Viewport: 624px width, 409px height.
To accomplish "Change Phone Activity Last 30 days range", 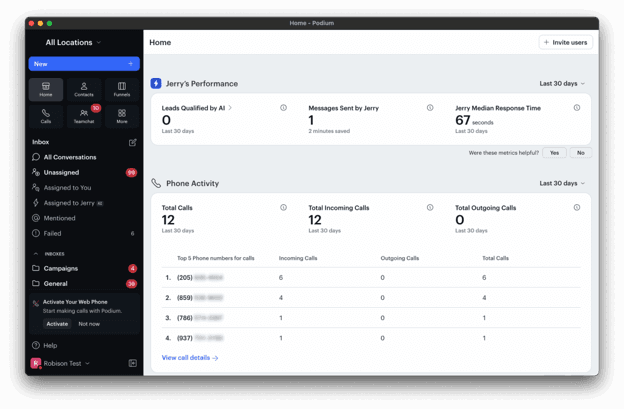I will 562,183.
